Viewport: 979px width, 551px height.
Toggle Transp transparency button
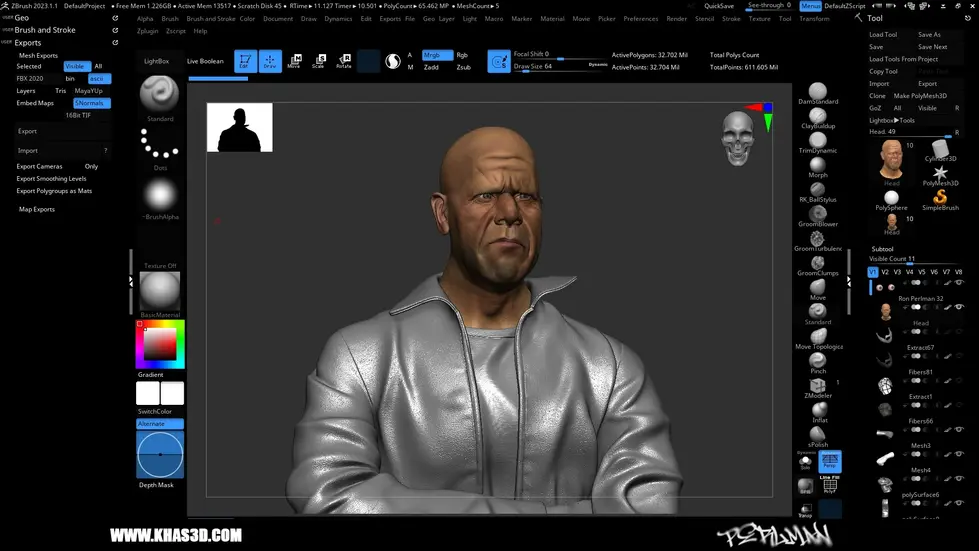pyautogui.click(x=805, y=510)
